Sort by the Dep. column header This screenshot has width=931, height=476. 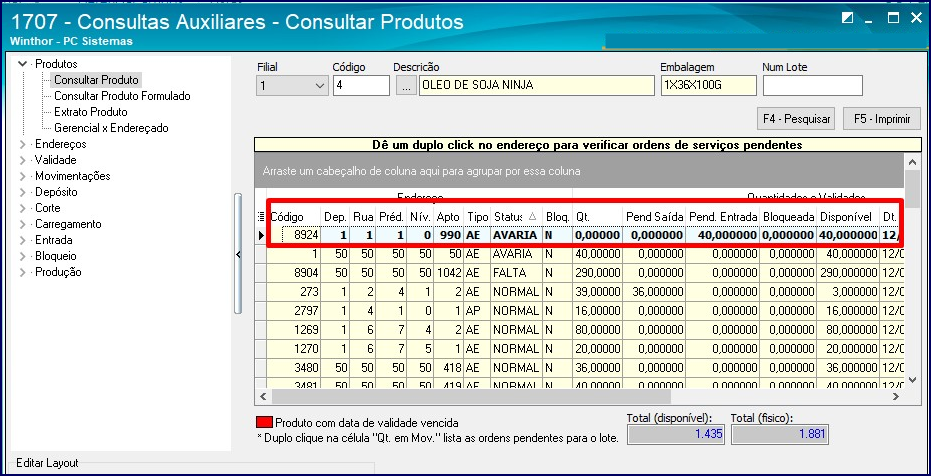point(335,217)
